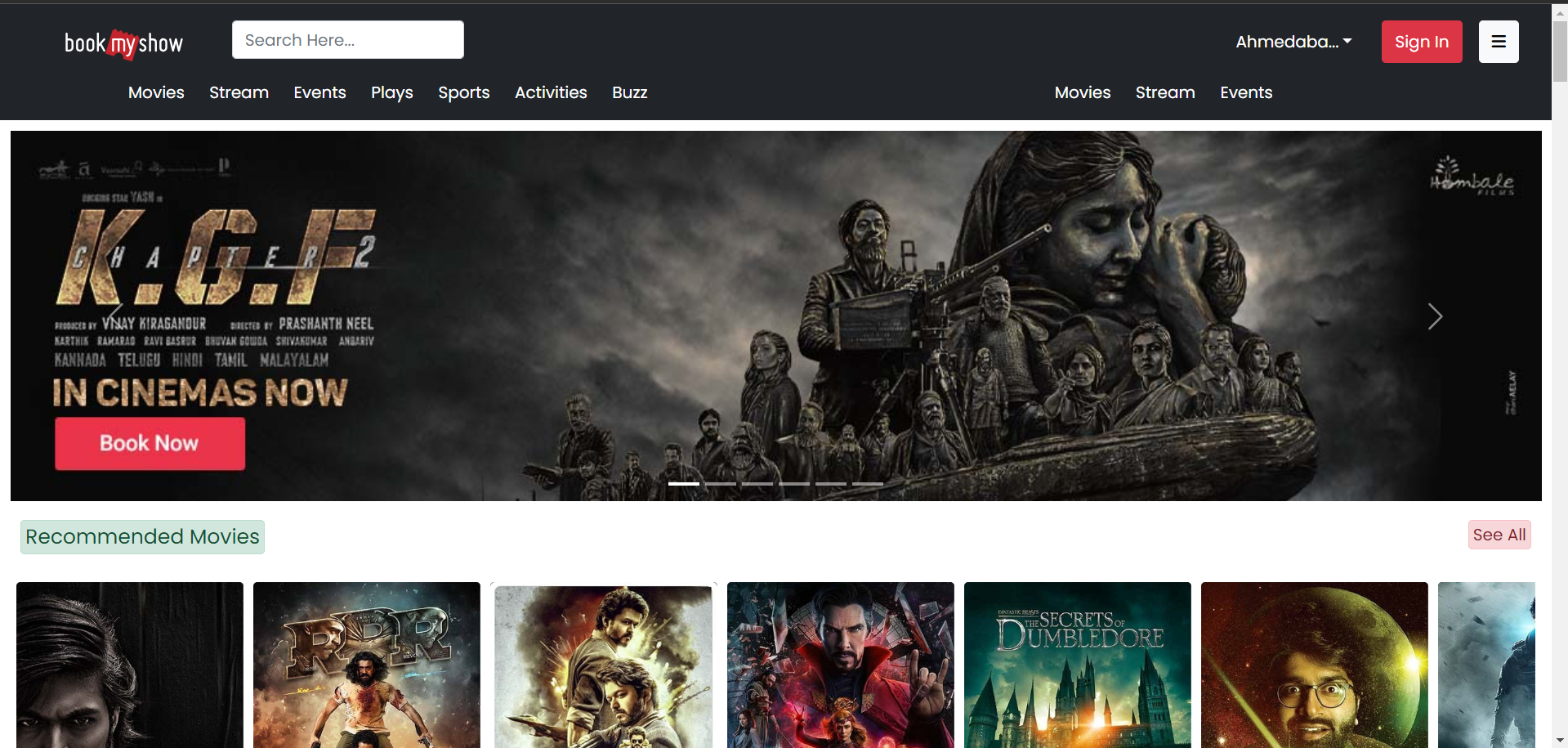The width and height of the screenshot is (1568, 748).
Task: Open the Sports section
Action: [x=463, y=92]
